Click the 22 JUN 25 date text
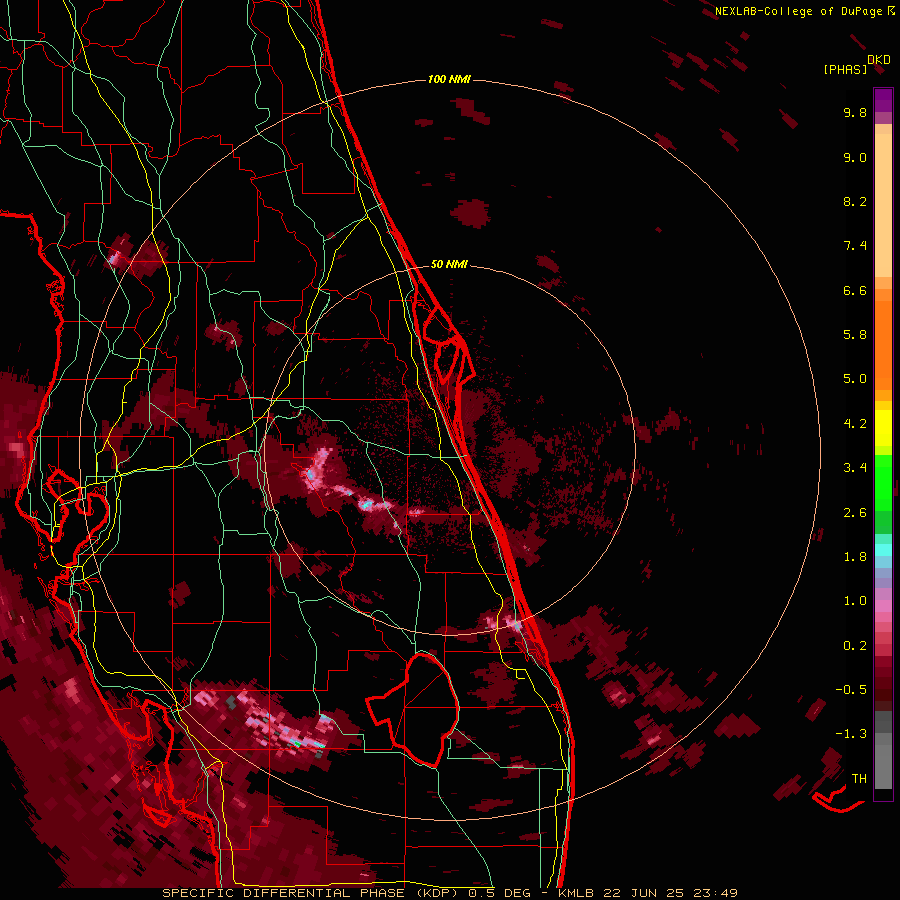Image resolution: width=900 pixels, height=900 pixels. 643,893
